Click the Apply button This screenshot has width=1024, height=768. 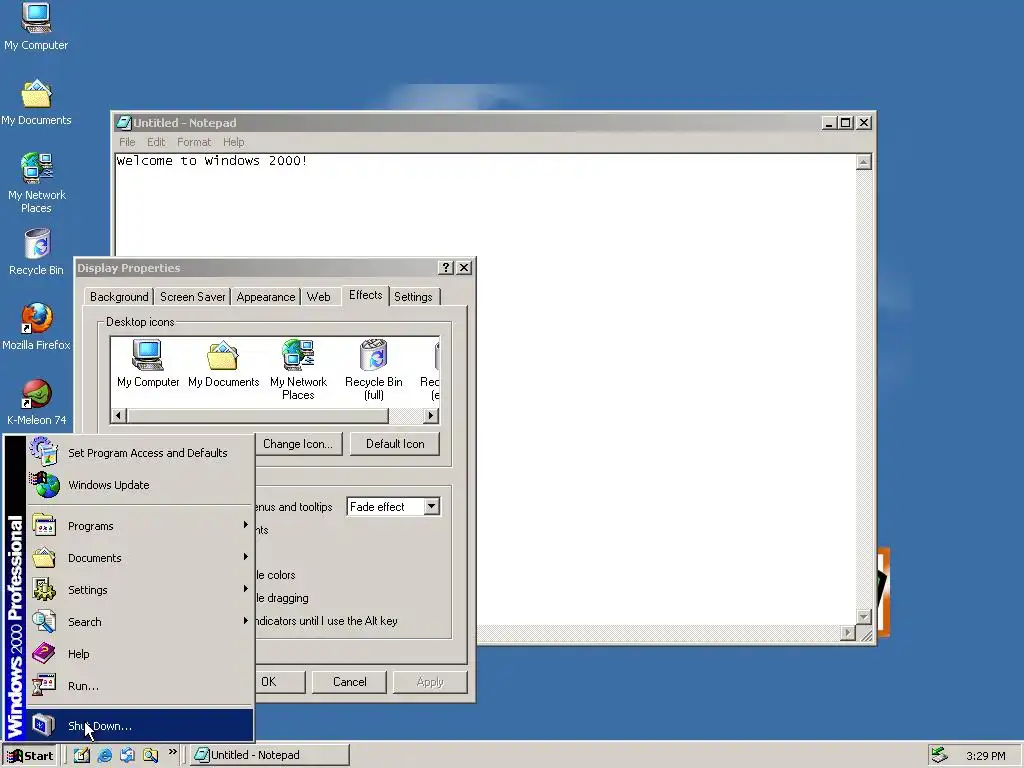click(430, 682)
